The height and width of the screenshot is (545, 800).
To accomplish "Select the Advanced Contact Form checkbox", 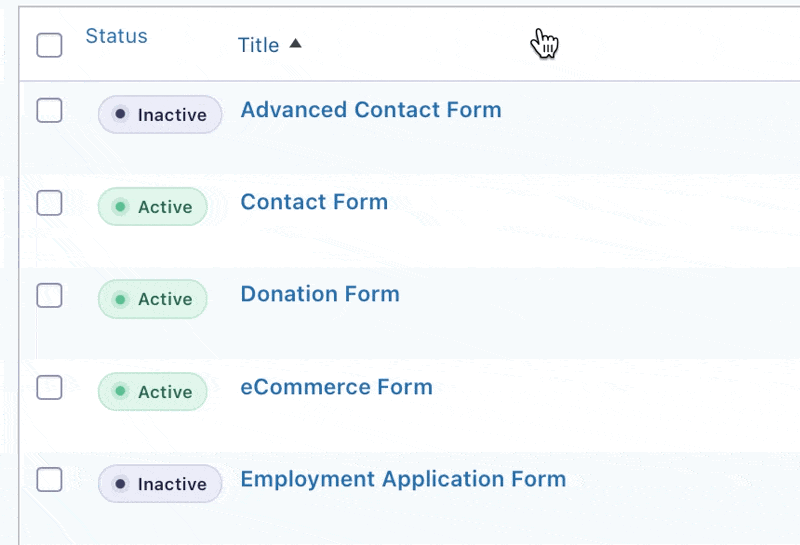I will coord(49,111).
